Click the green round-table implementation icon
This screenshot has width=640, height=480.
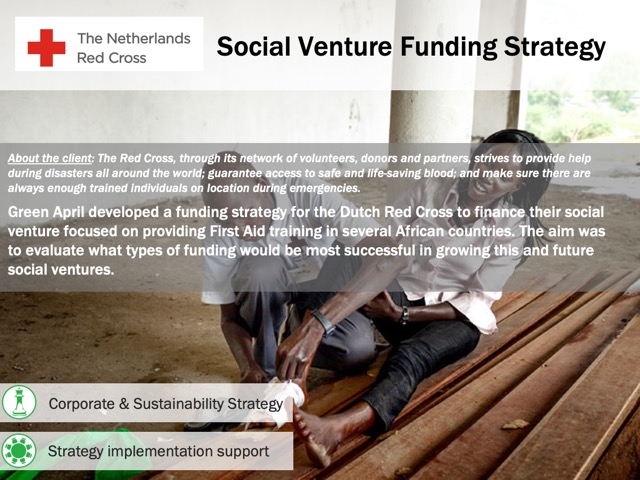(19, 451)
